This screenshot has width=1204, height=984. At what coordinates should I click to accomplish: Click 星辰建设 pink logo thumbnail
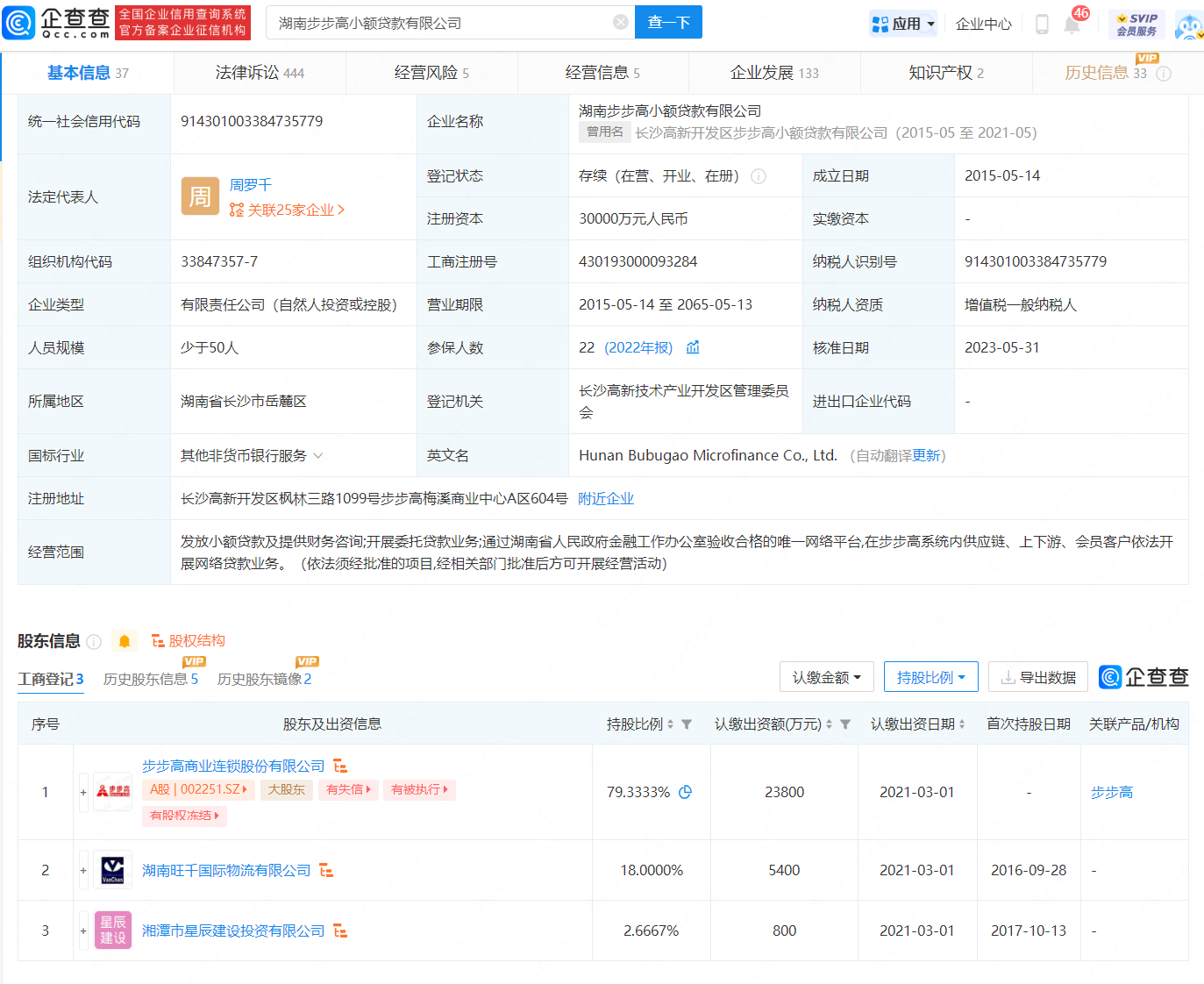pos(113,931)
